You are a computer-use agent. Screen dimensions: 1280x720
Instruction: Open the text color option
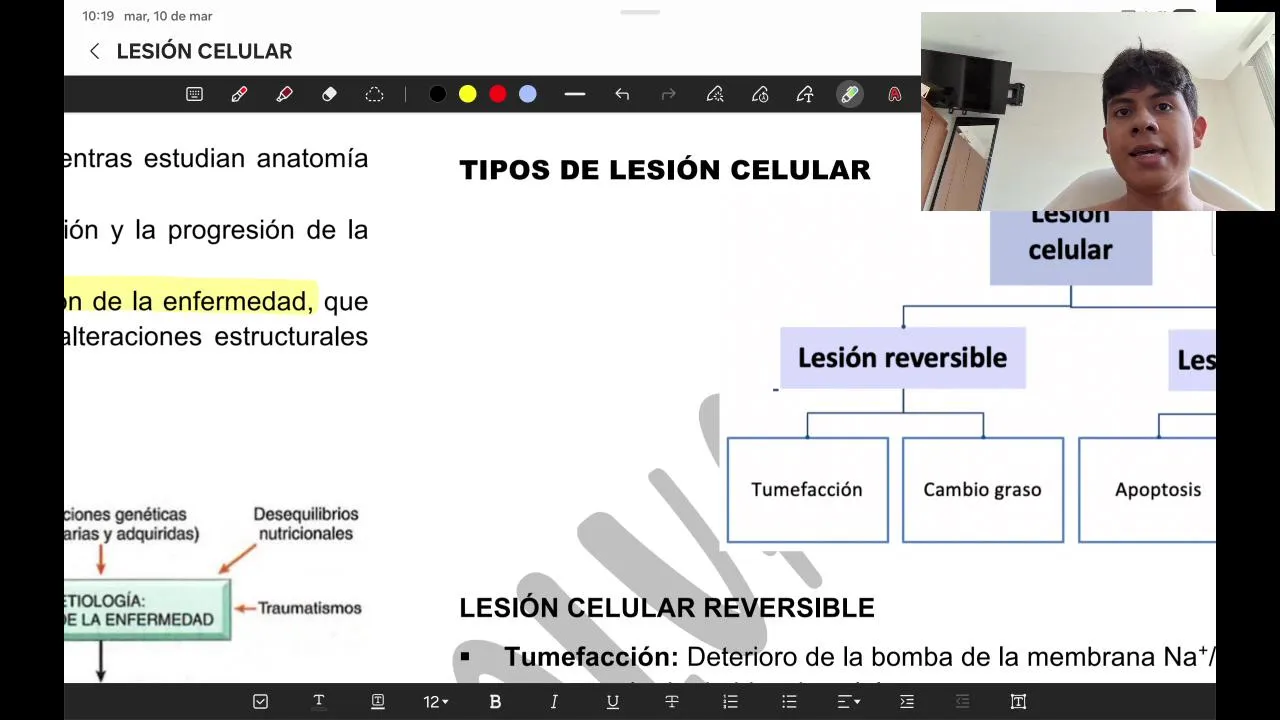click(x=319, y=701)
